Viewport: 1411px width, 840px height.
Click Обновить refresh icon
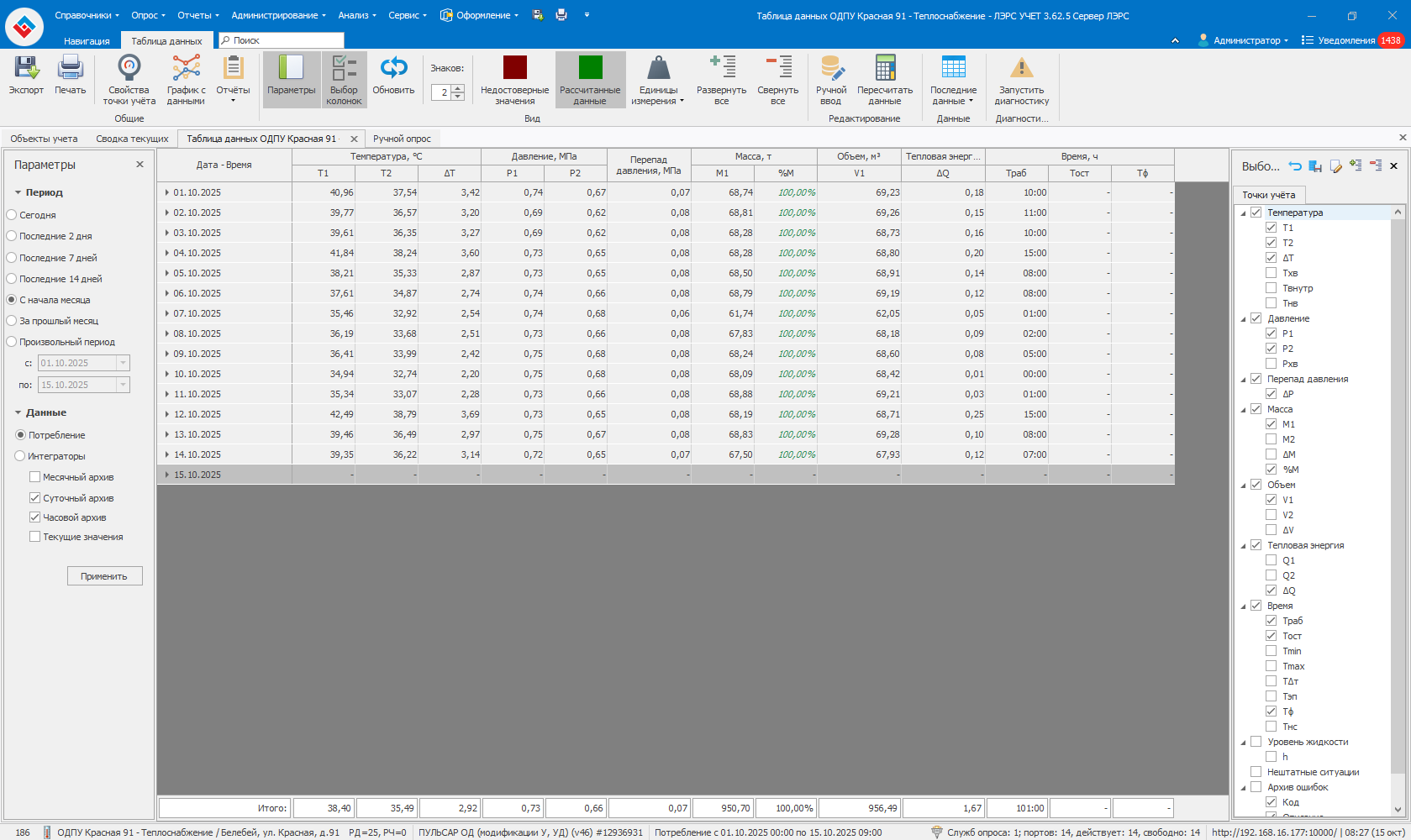point(393,69)
